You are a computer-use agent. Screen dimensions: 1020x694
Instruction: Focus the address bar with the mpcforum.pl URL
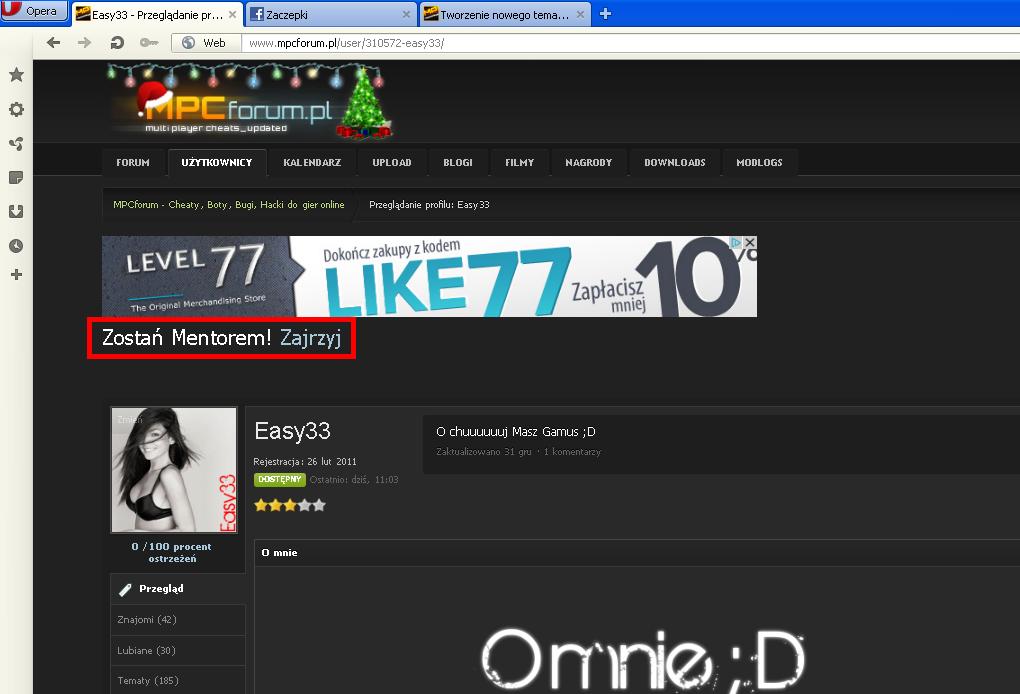(x=631, y=43)
